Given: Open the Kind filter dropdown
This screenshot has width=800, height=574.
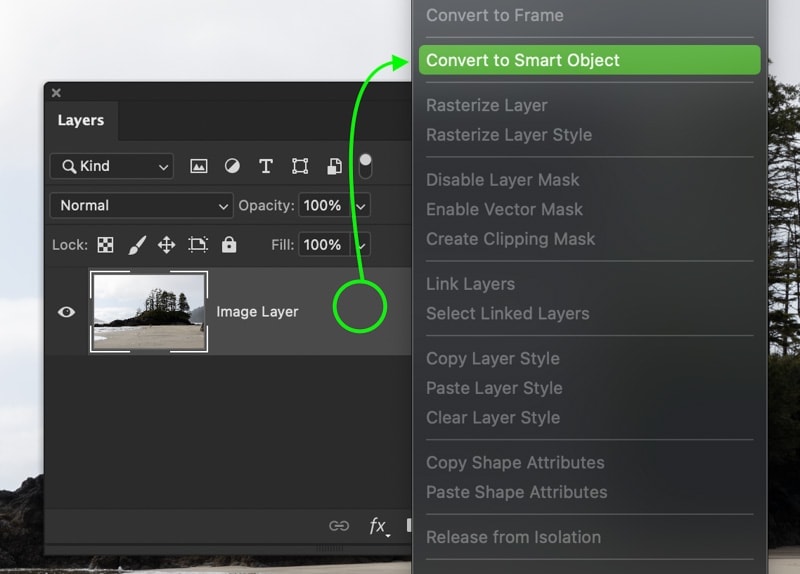Looking at the screenshot, I should [112, 166].
